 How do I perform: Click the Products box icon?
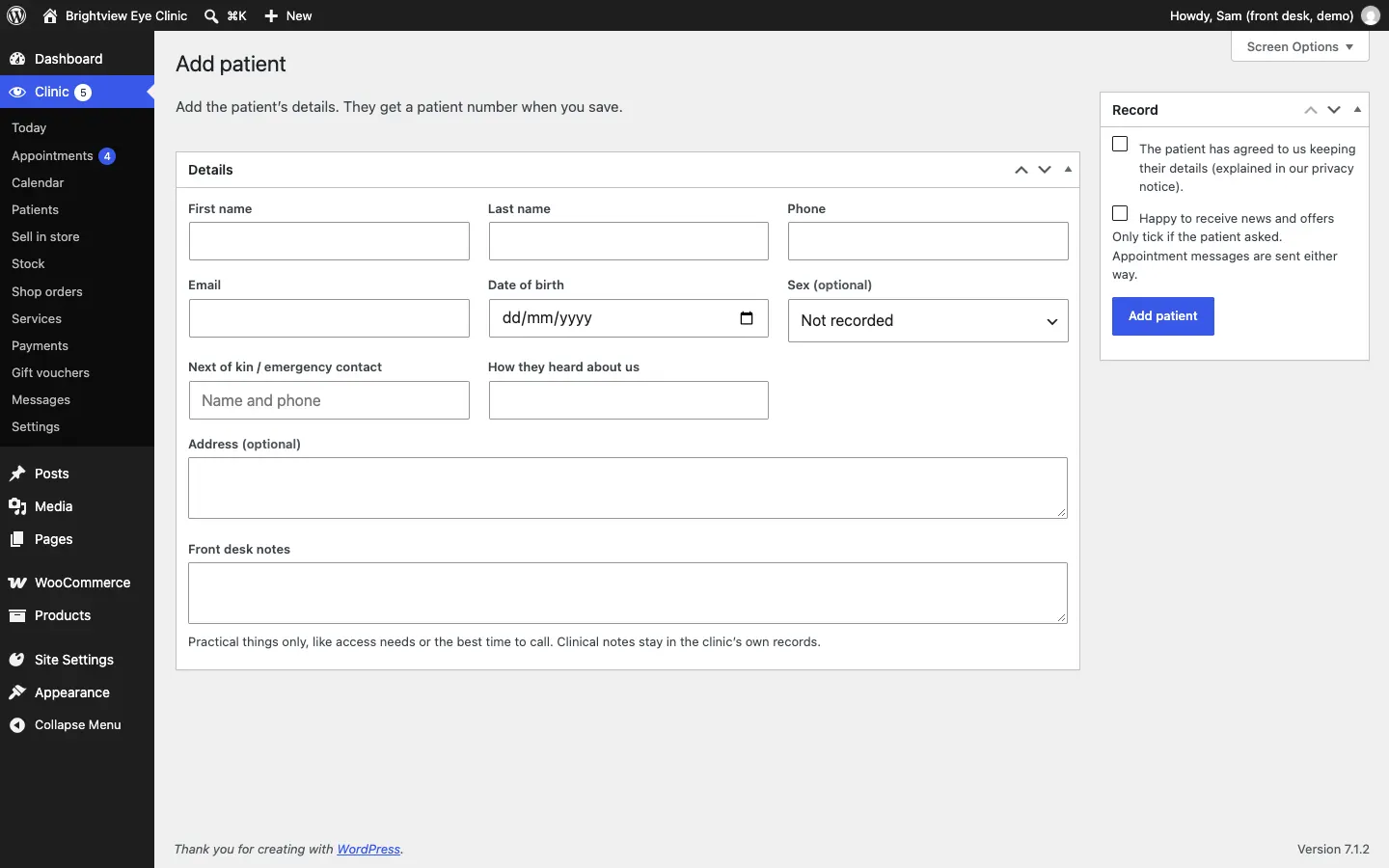tap(17, 615)
